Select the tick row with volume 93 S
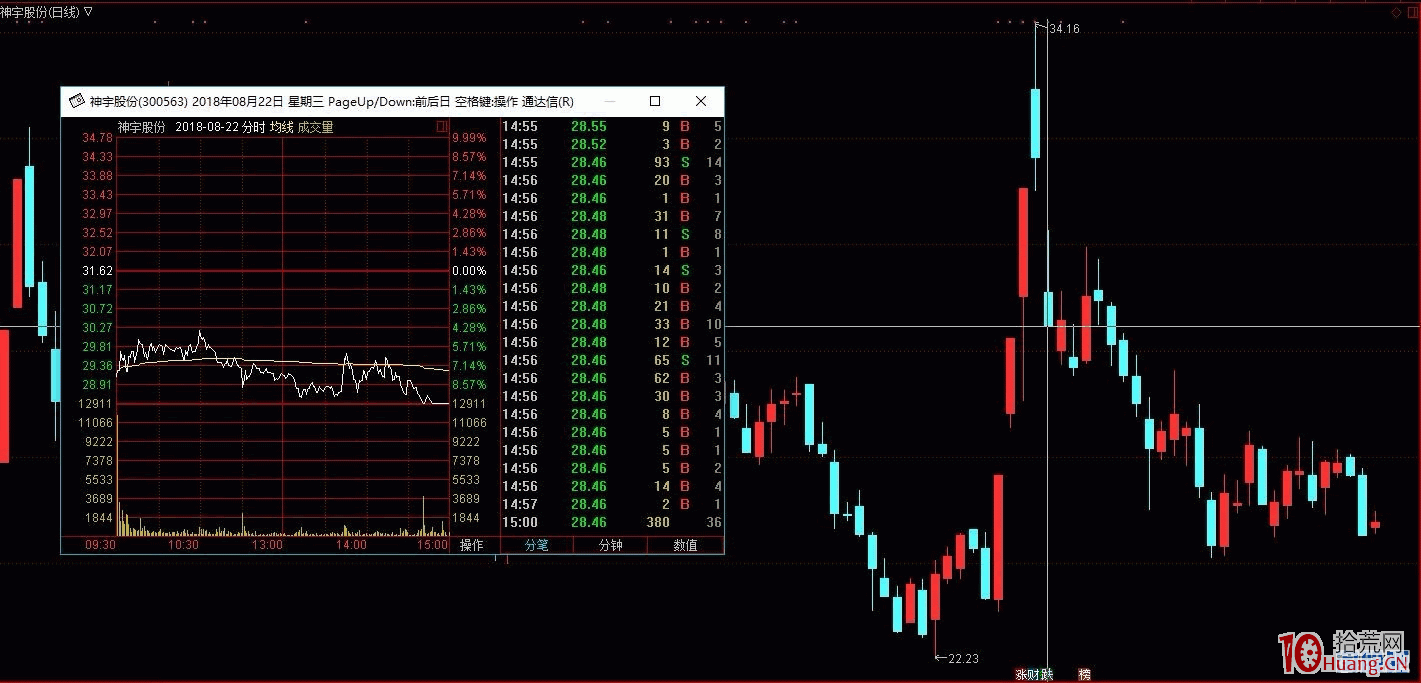 point(612,163)
